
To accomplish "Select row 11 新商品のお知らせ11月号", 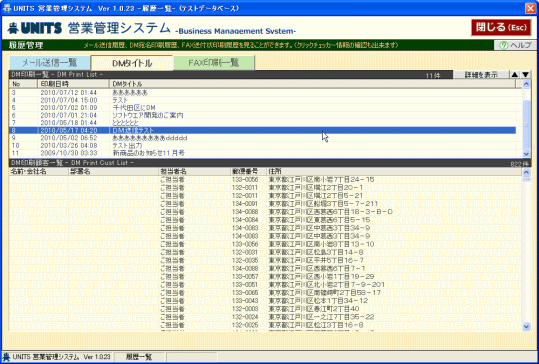I will (x=263, y=153).
